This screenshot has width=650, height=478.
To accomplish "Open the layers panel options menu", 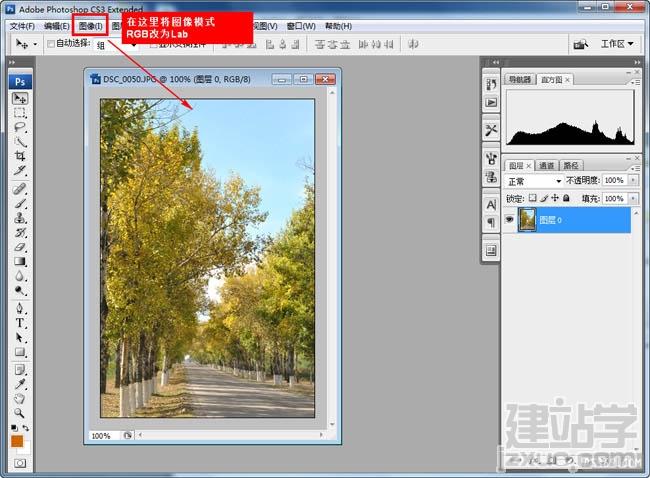I will tap(636, 168).
